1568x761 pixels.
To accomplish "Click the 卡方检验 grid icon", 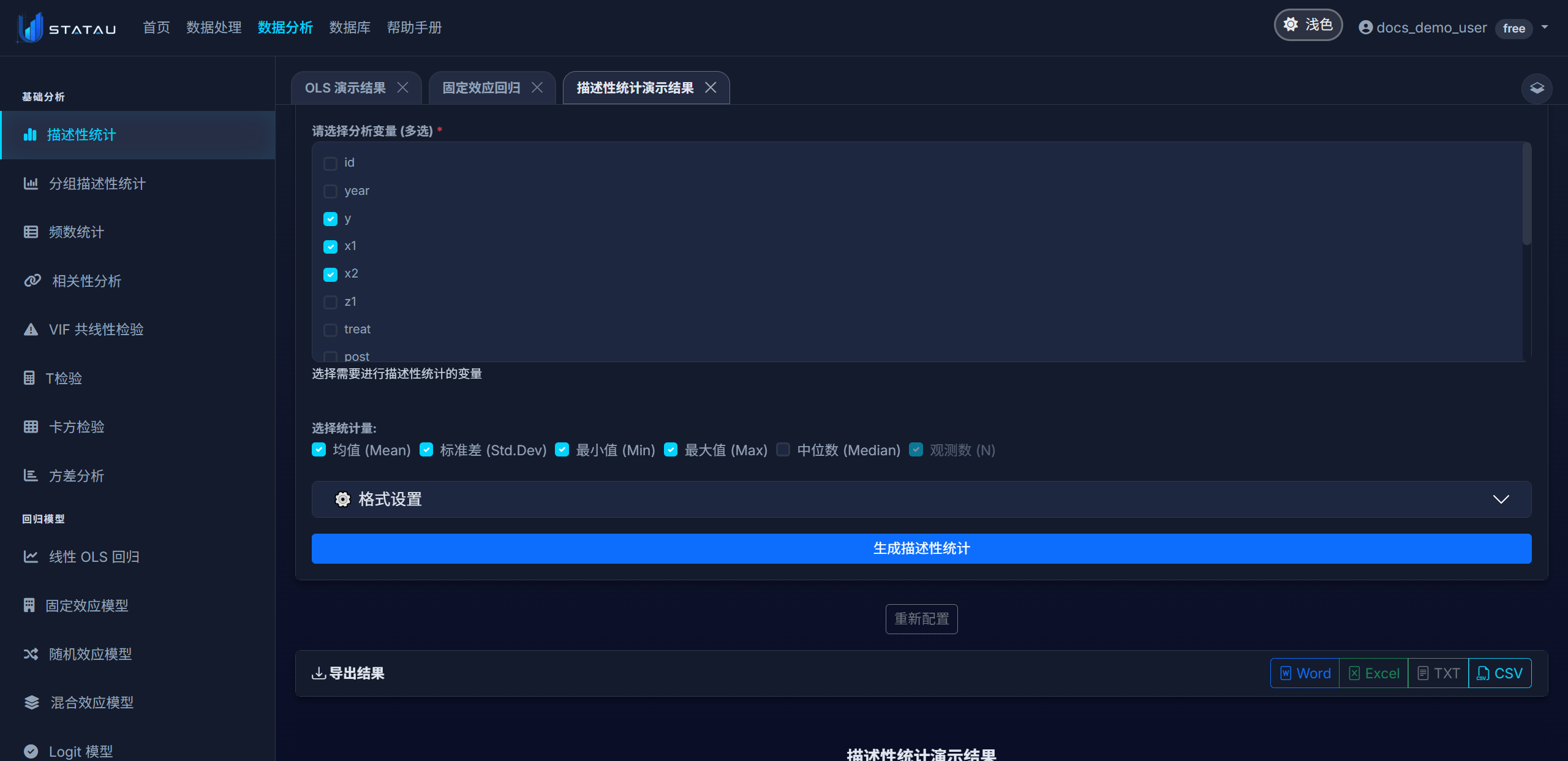I will [x=31, y=426].
